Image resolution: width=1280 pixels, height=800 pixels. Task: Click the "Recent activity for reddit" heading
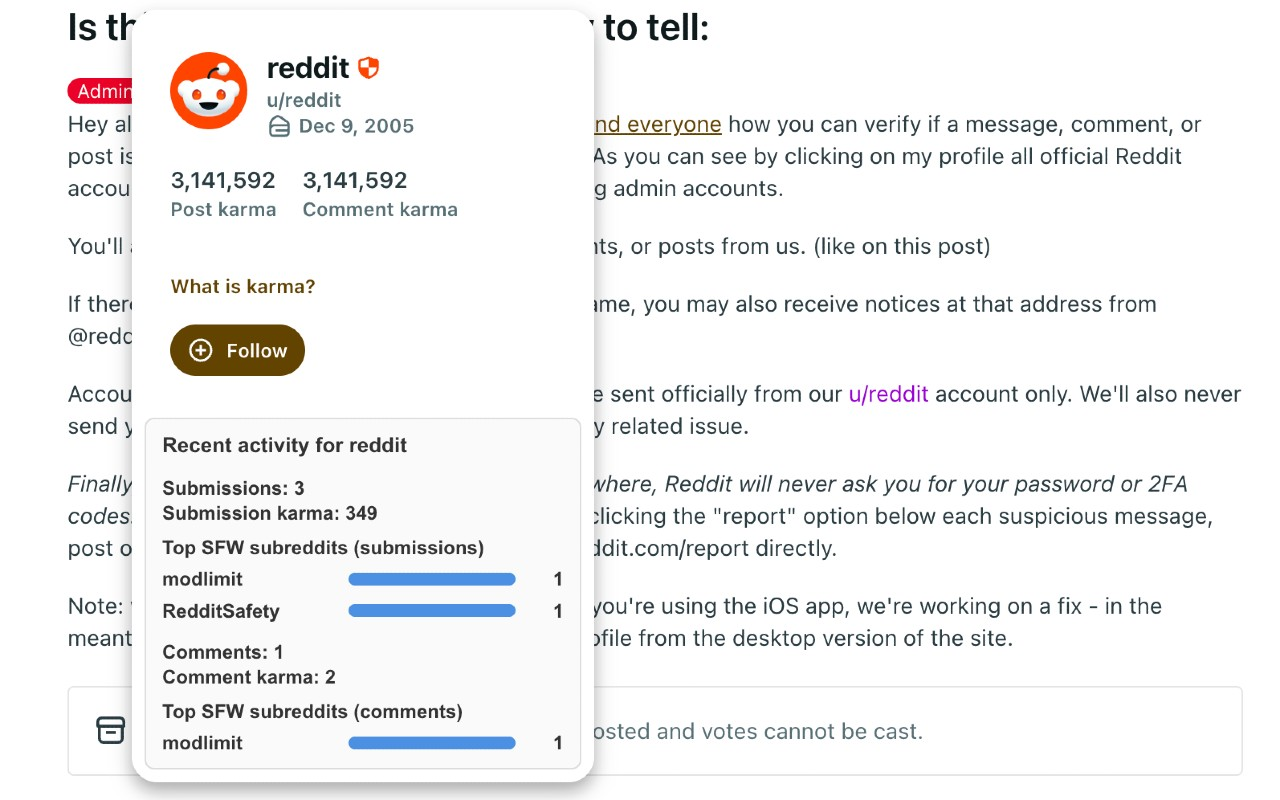[285, 445]
